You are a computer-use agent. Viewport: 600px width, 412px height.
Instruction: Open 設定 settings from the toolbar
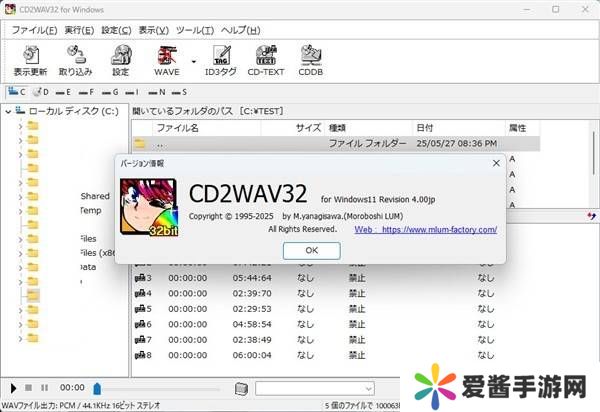120,56
